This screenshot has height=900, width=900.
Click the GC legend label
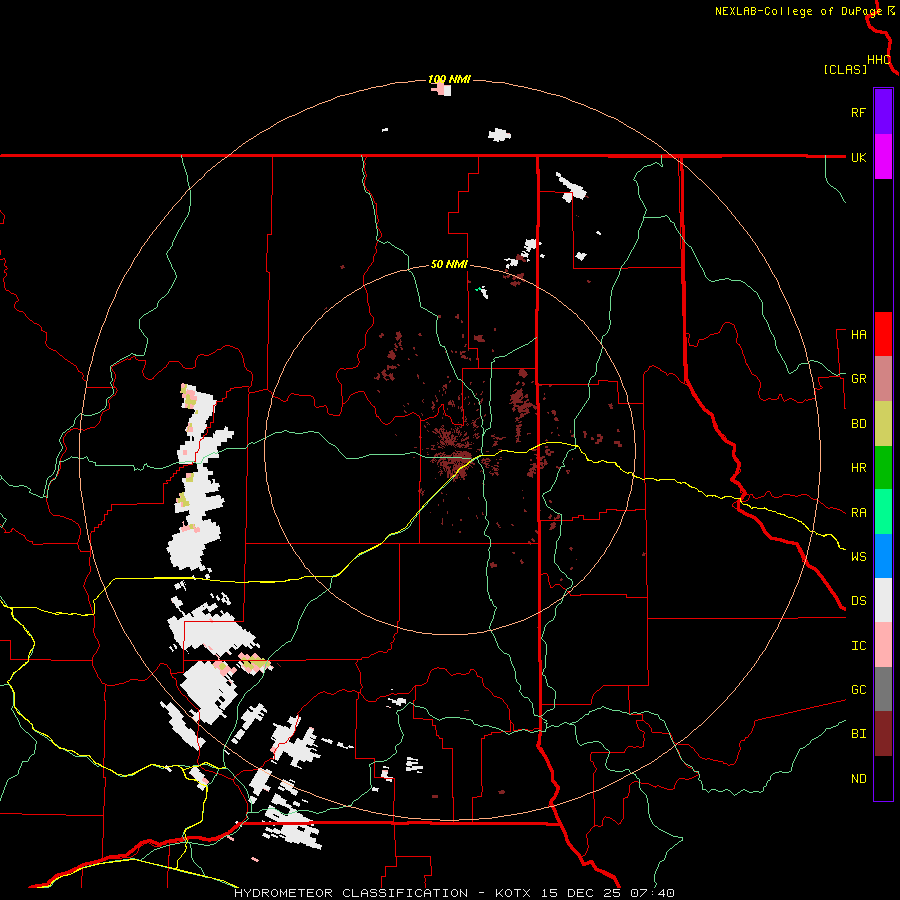pos(858,690)
